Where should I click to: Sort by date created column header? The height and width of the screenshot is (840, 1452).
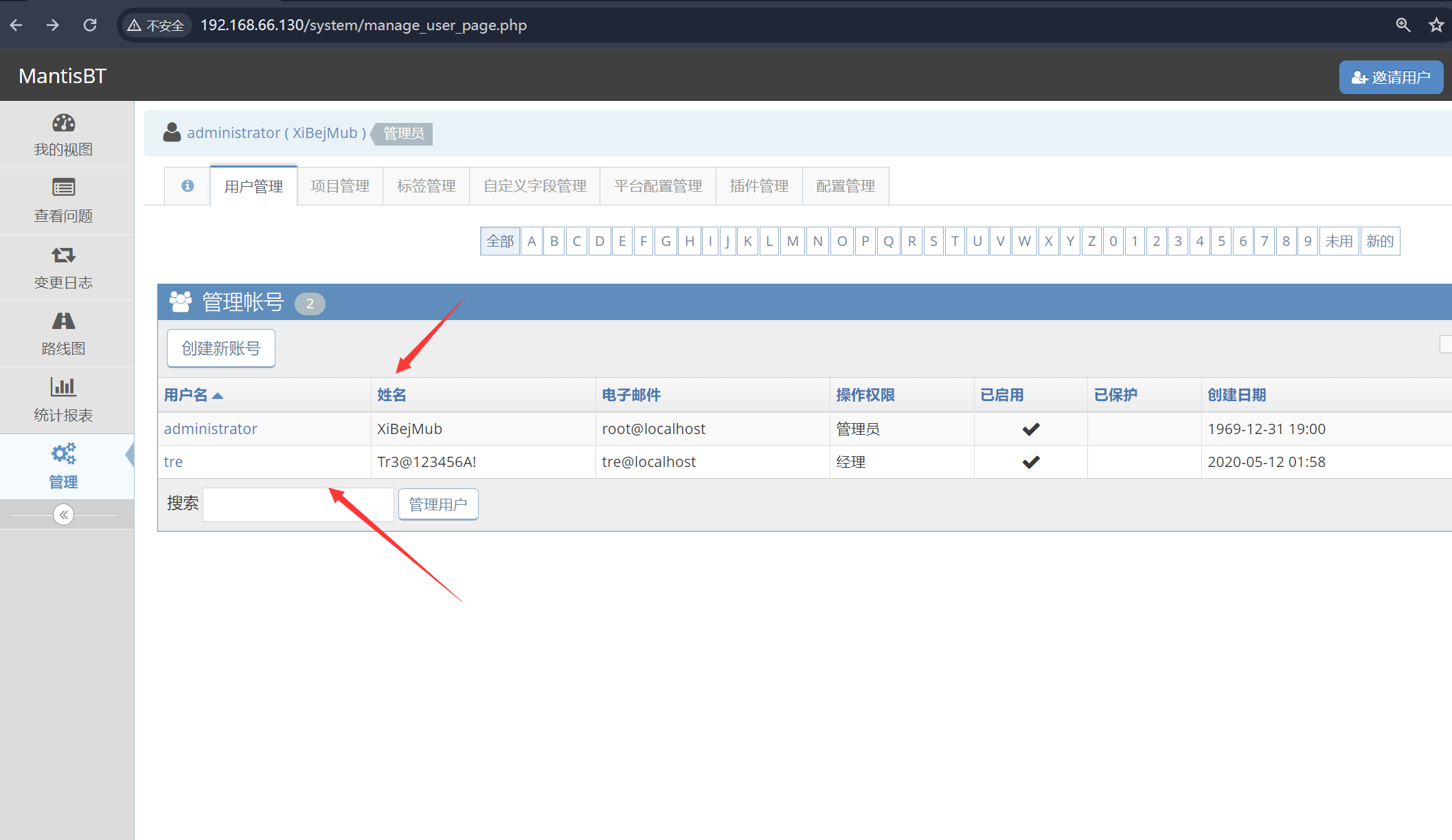pyautogui.click(x=1236, y=395)
